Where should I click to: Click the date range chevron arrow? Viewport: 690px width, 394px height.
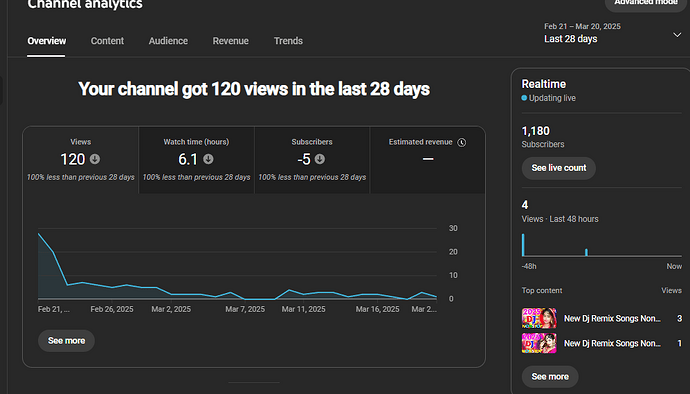click(677, 35)
